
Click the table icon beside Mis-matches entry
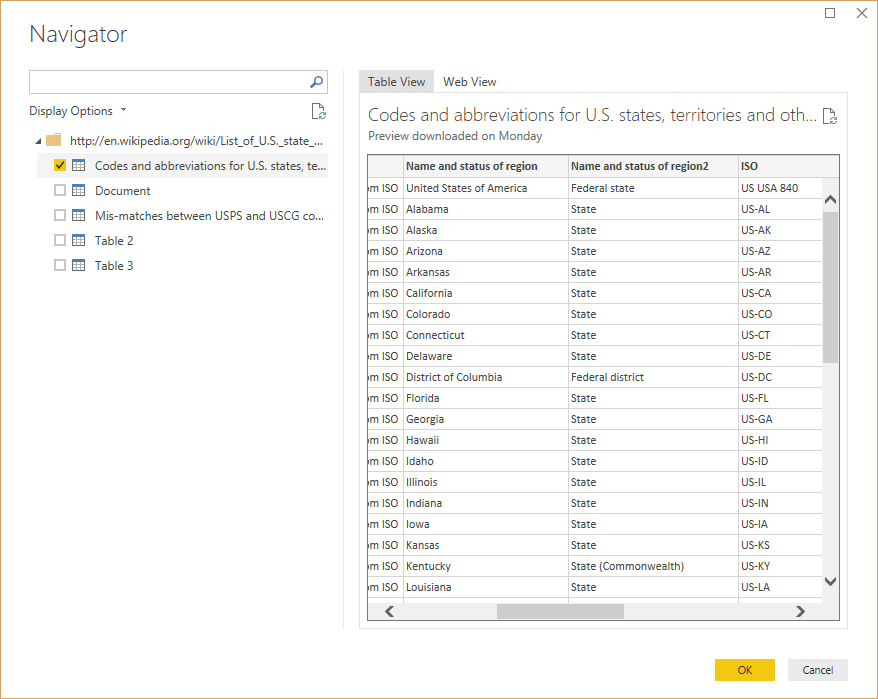78,215
